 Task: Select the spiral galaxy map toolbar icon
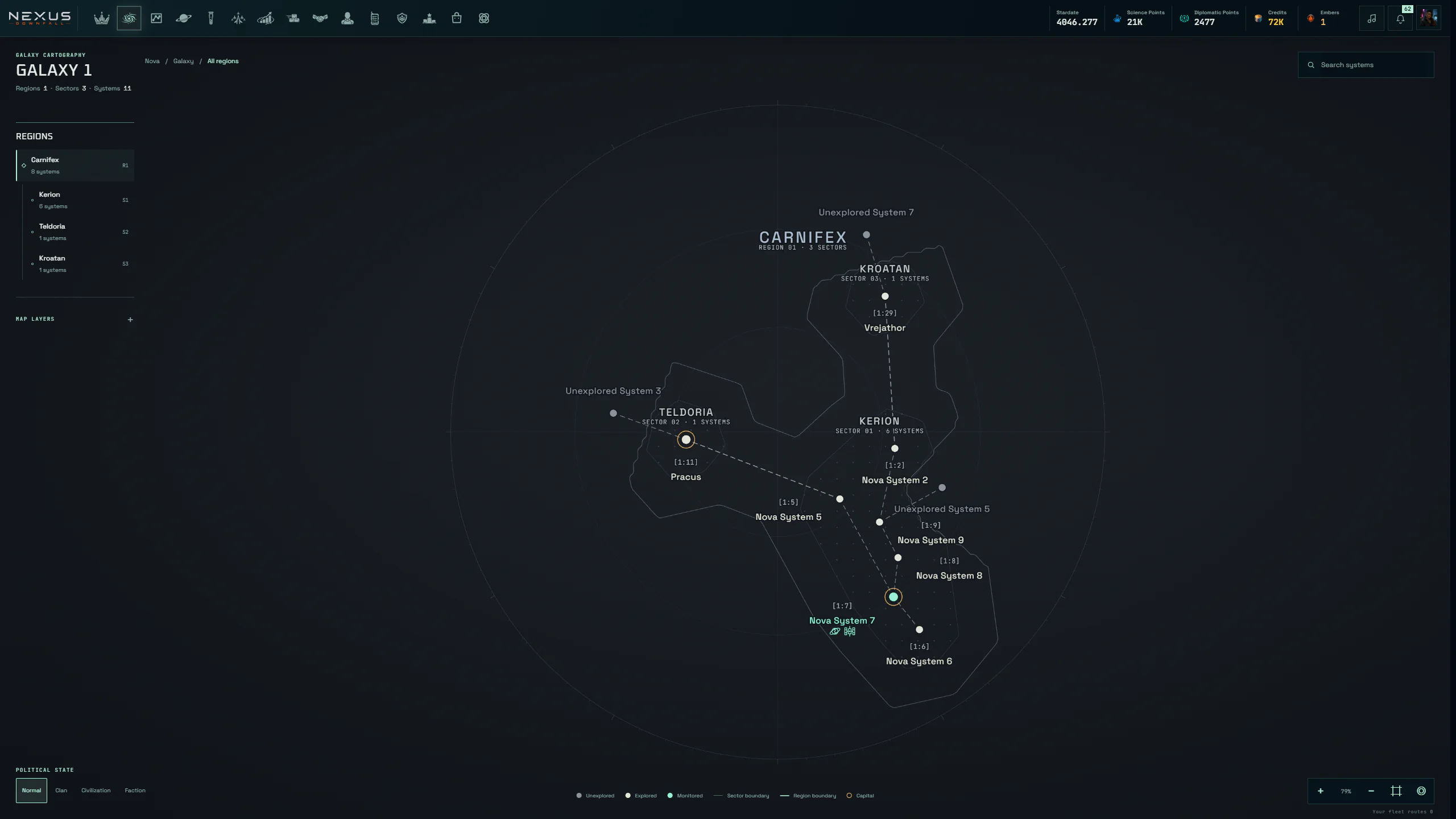(129, 18)
